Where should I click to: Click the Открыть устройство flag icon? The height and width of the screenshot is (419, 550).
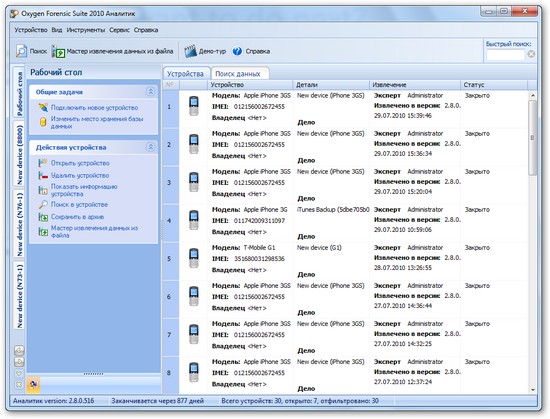pyautogui.click(x=43, y=163)
